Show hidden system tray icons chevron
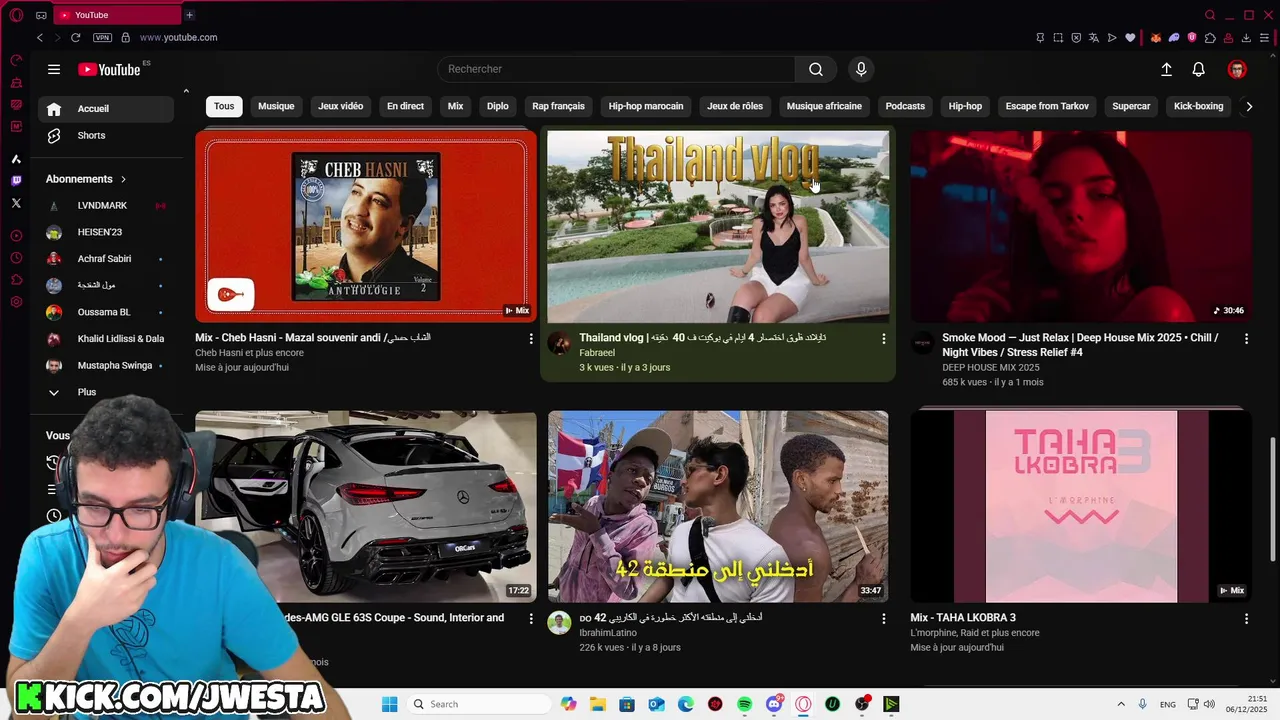The width and height of the screenshot is (1280, 720). pos(1120,704)
